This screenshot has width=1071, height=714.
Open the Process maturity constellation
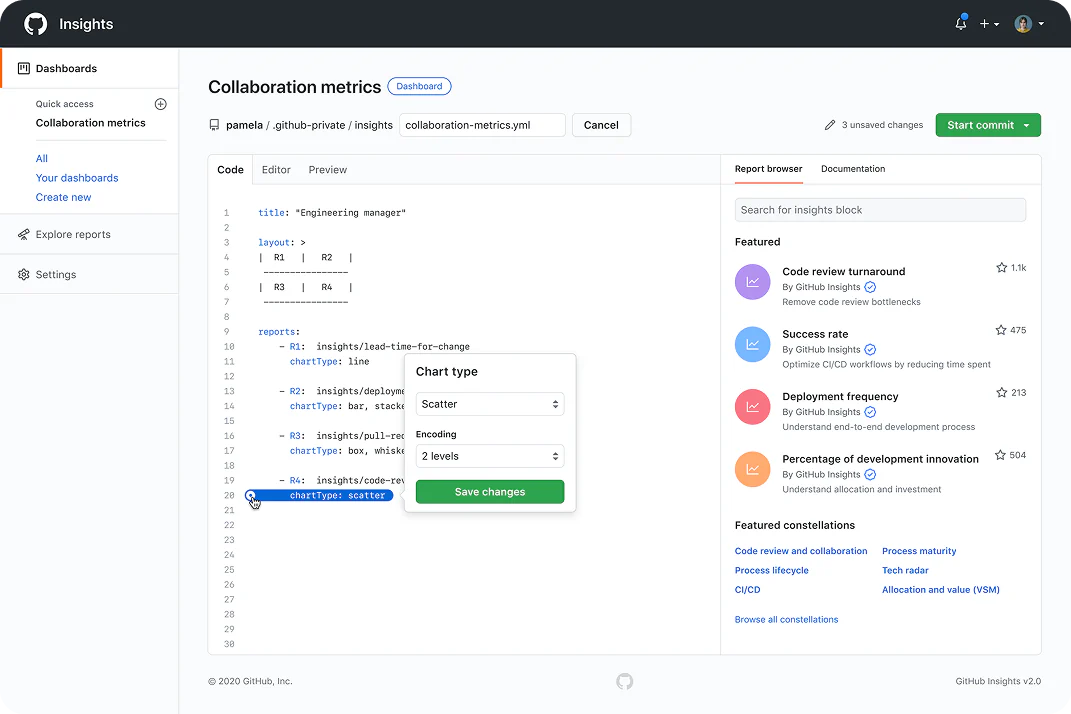919,551
